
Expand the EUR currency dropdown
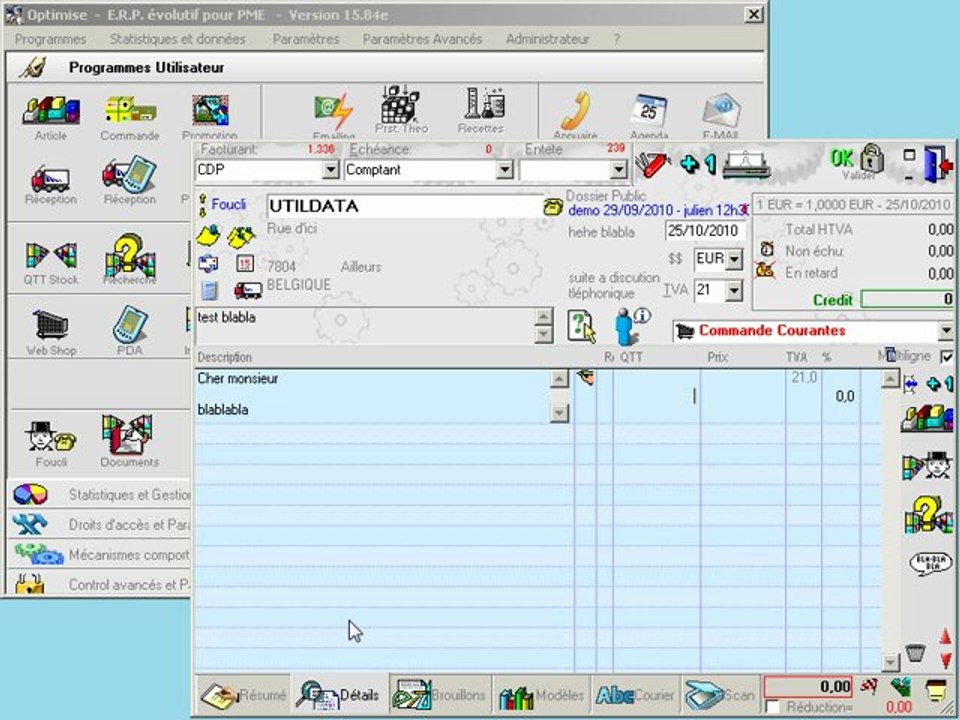point(734,259)
